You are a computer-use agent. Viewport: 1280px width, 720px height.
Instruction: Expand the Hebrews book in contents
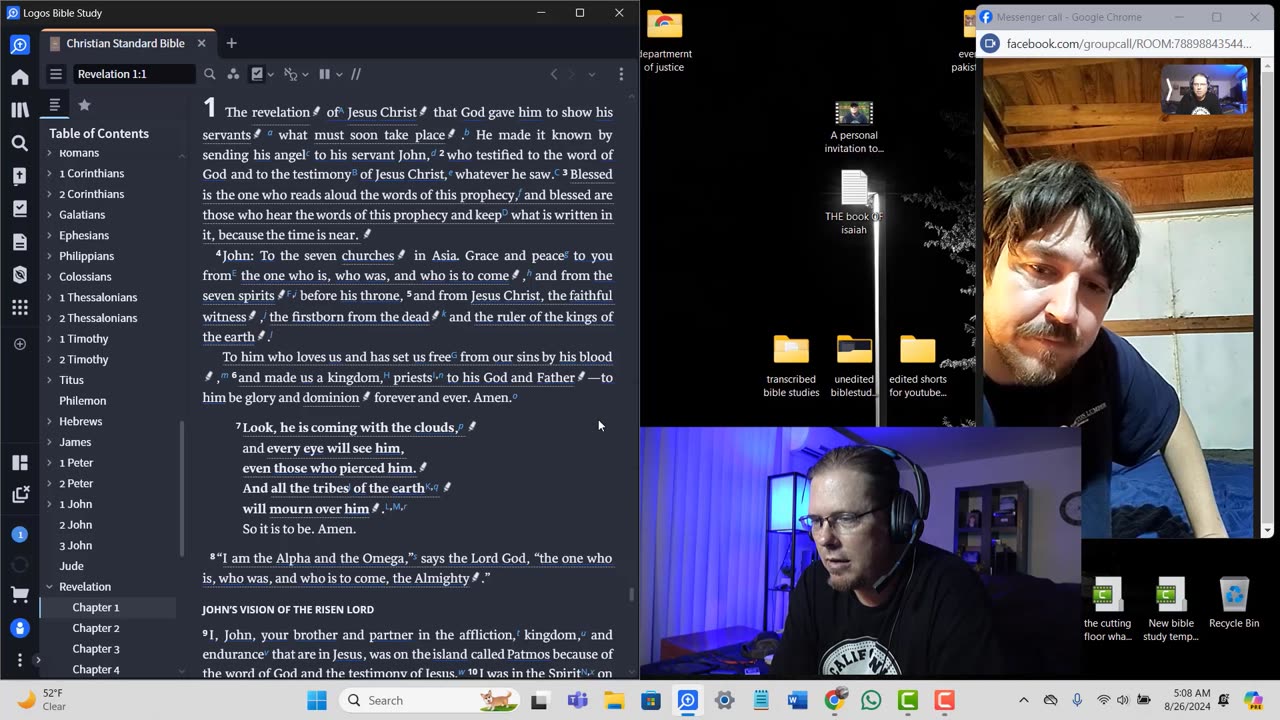tap(49, 421)
